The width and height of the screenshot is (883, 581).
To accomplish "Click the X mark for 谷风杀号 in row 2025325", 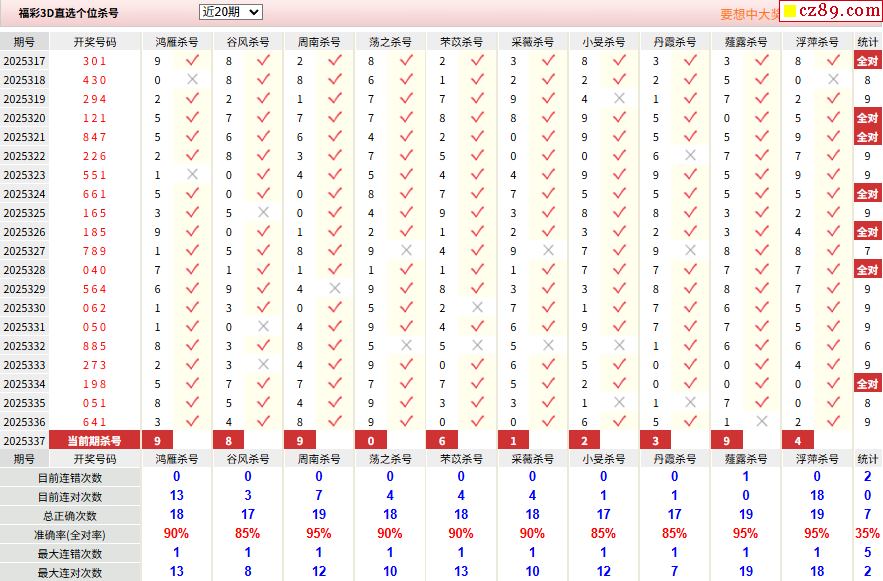I will pyautogui.click(x=264, y=213).
